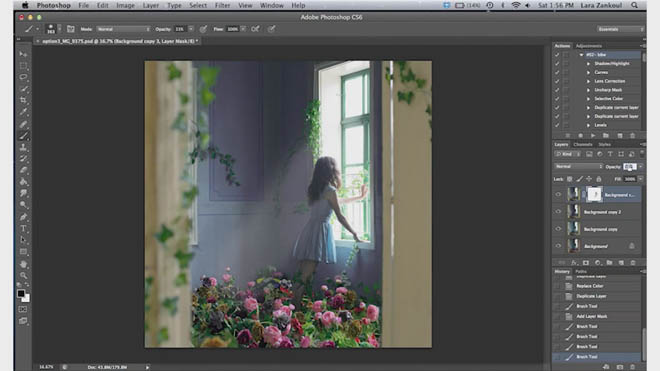Viewport: 660px width, 371px height.
Task: Select the Clone Stamp tool
Action: point(23,147)
